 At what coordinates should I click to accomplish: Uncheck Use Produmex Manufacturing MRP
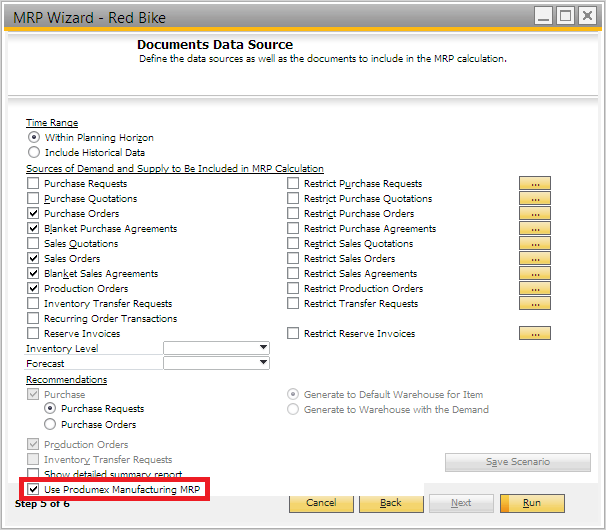coord(34,490)
